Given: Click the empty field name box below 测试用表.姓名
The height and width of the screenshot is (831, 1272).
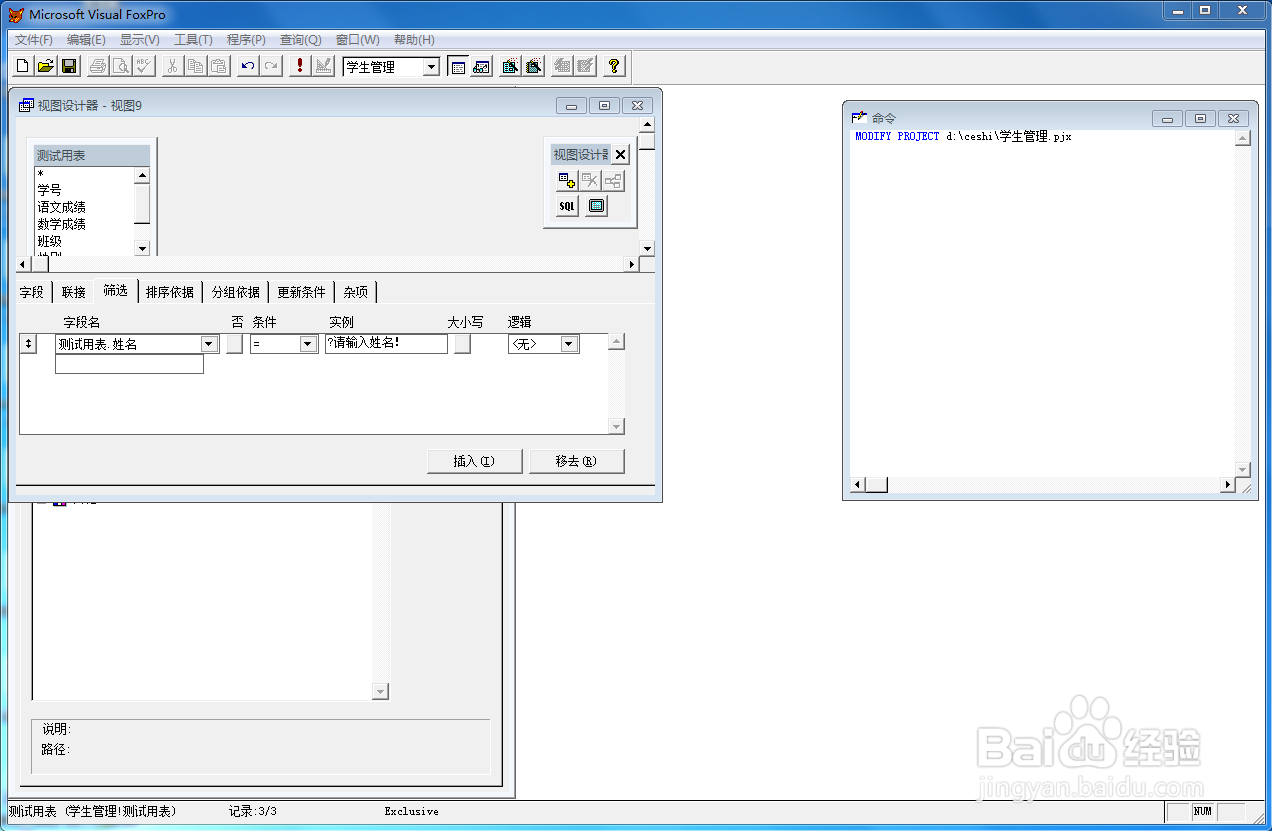Looking at the screenshot, I should pos(129,364).
